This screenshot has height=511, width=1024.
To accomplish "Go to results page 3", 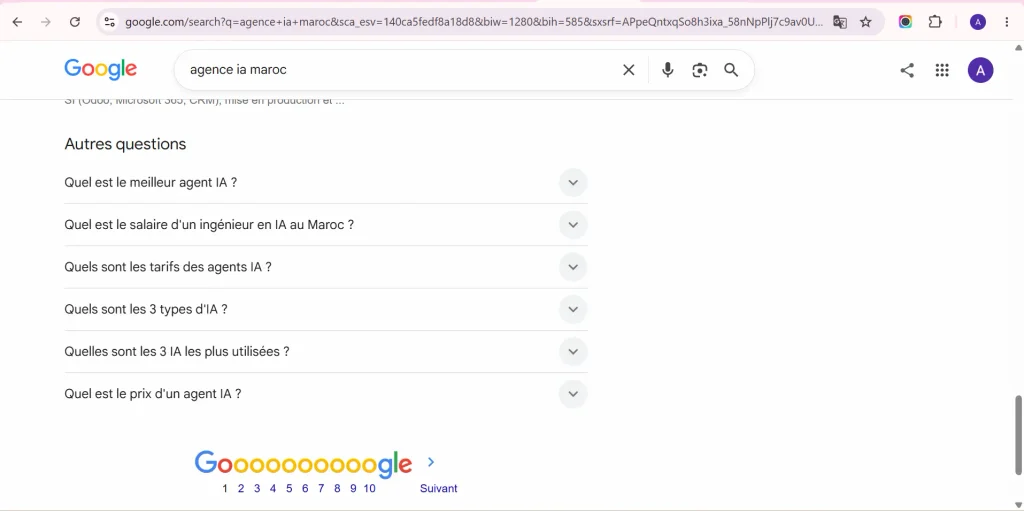I will point(257,488).
